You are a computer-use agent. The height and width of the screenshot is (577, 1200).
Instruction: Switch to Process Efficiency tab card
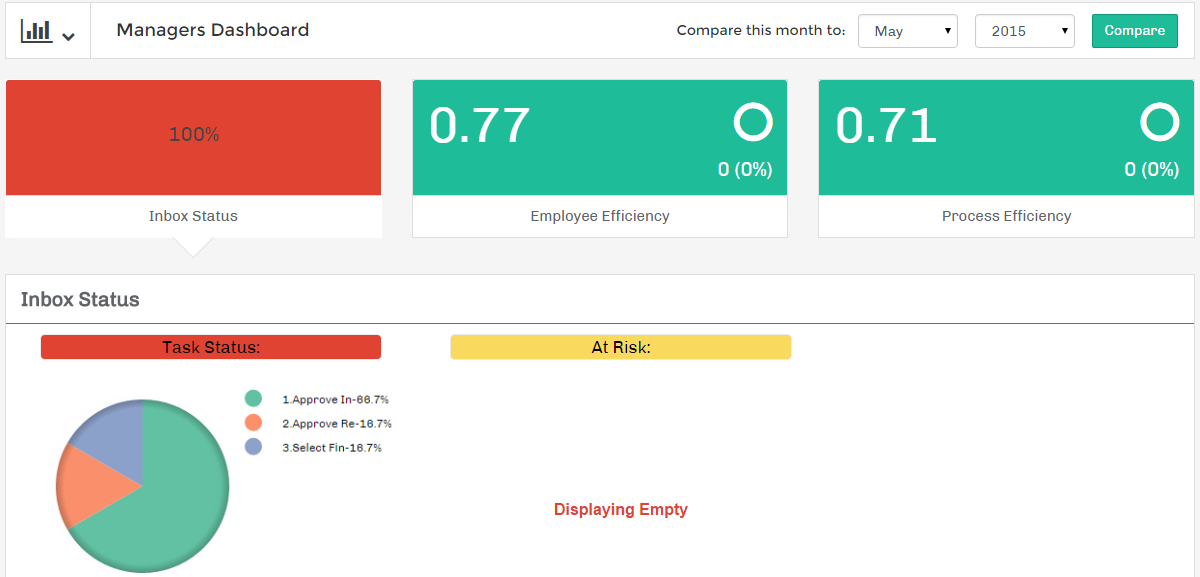[x=1006, y=216]
